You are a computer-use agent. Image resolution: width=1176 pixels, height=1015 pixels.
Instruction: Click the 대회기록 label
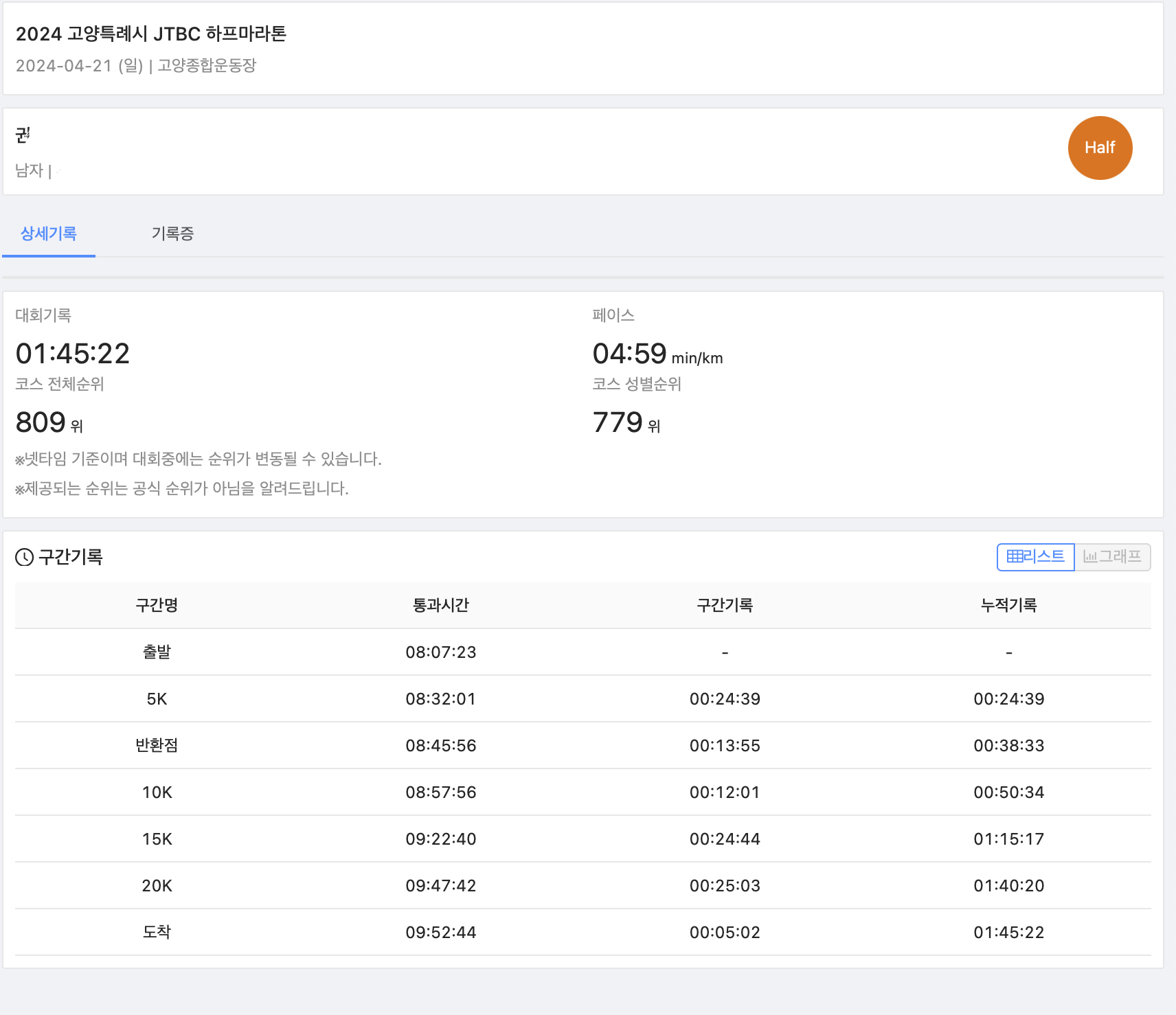point(43,315)
